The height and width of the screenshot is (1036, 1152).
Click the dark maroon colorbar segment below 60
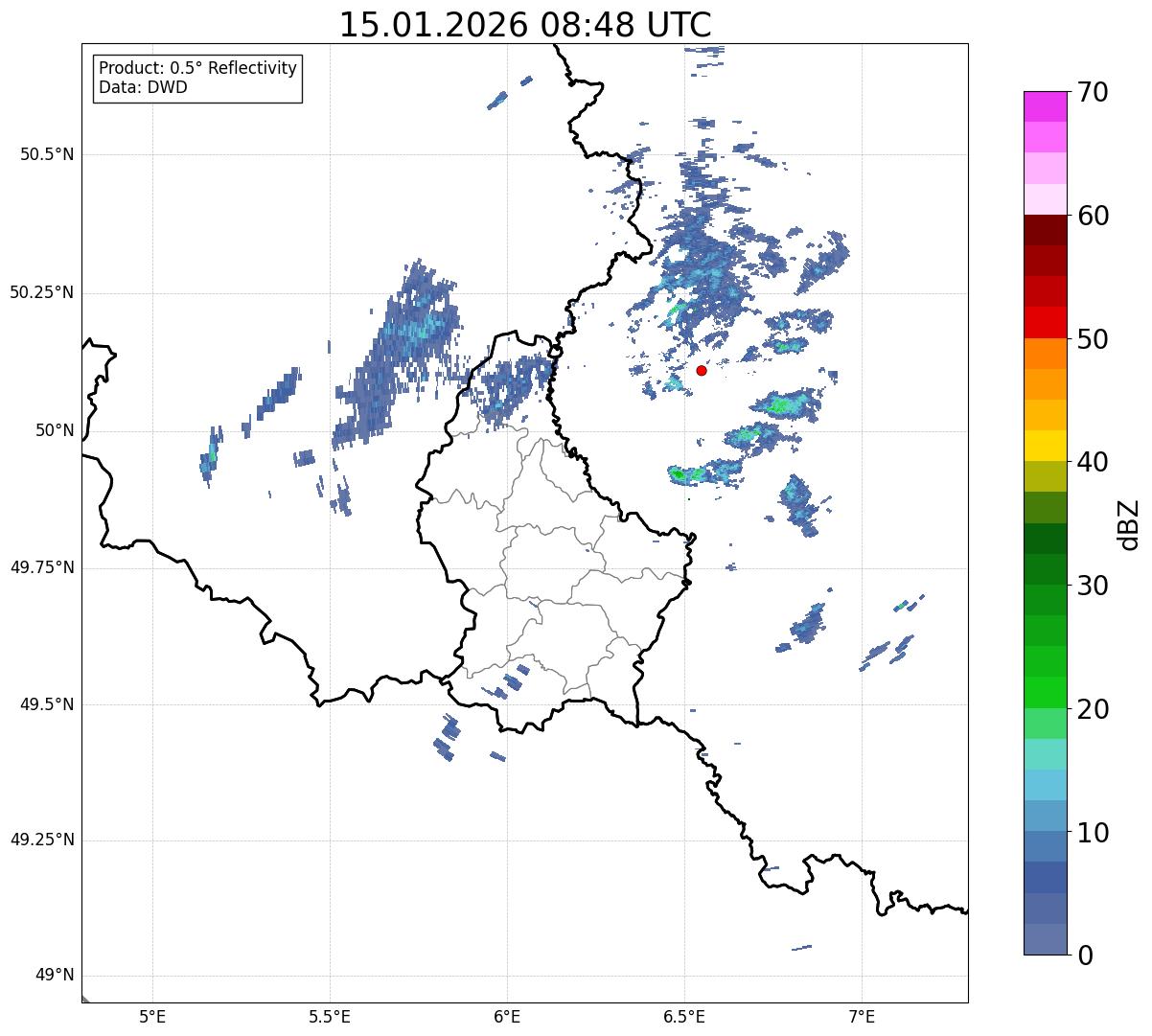[x=1045, y=230]
